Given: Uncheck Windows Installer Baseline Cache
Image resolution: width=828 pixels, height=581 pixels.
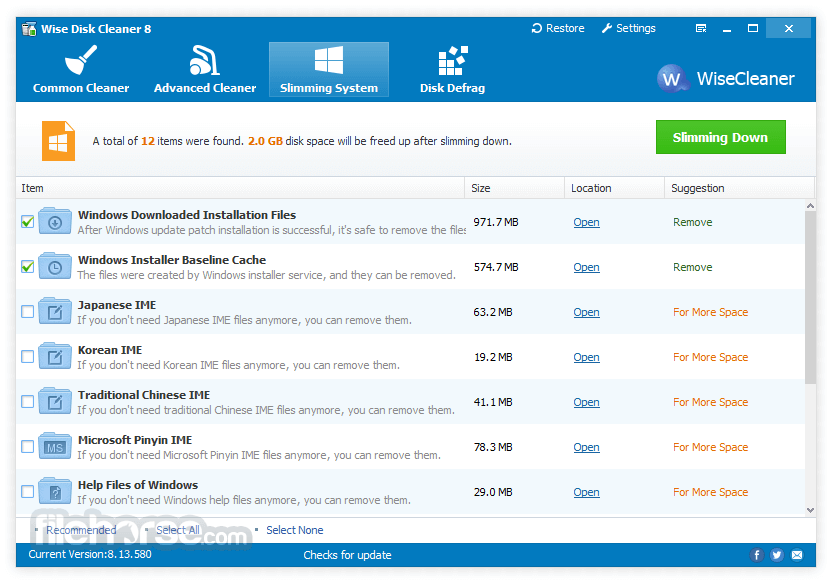Looking at the screenshot, I should pos(27,267).
